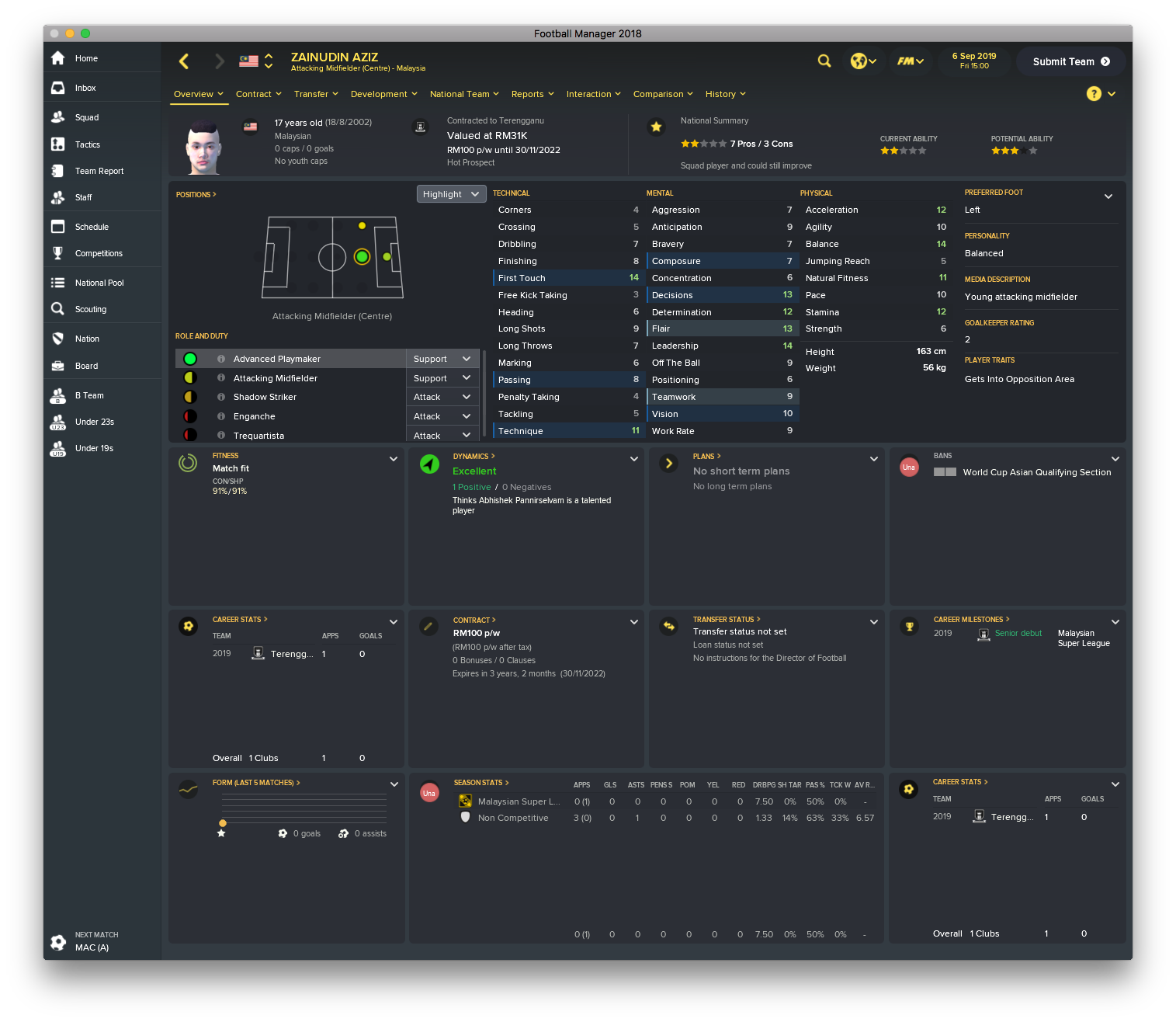Viewport: 1176px width, 1022px height.
Task: Click the Schedule calendar icon
Action: coord(57,227)
